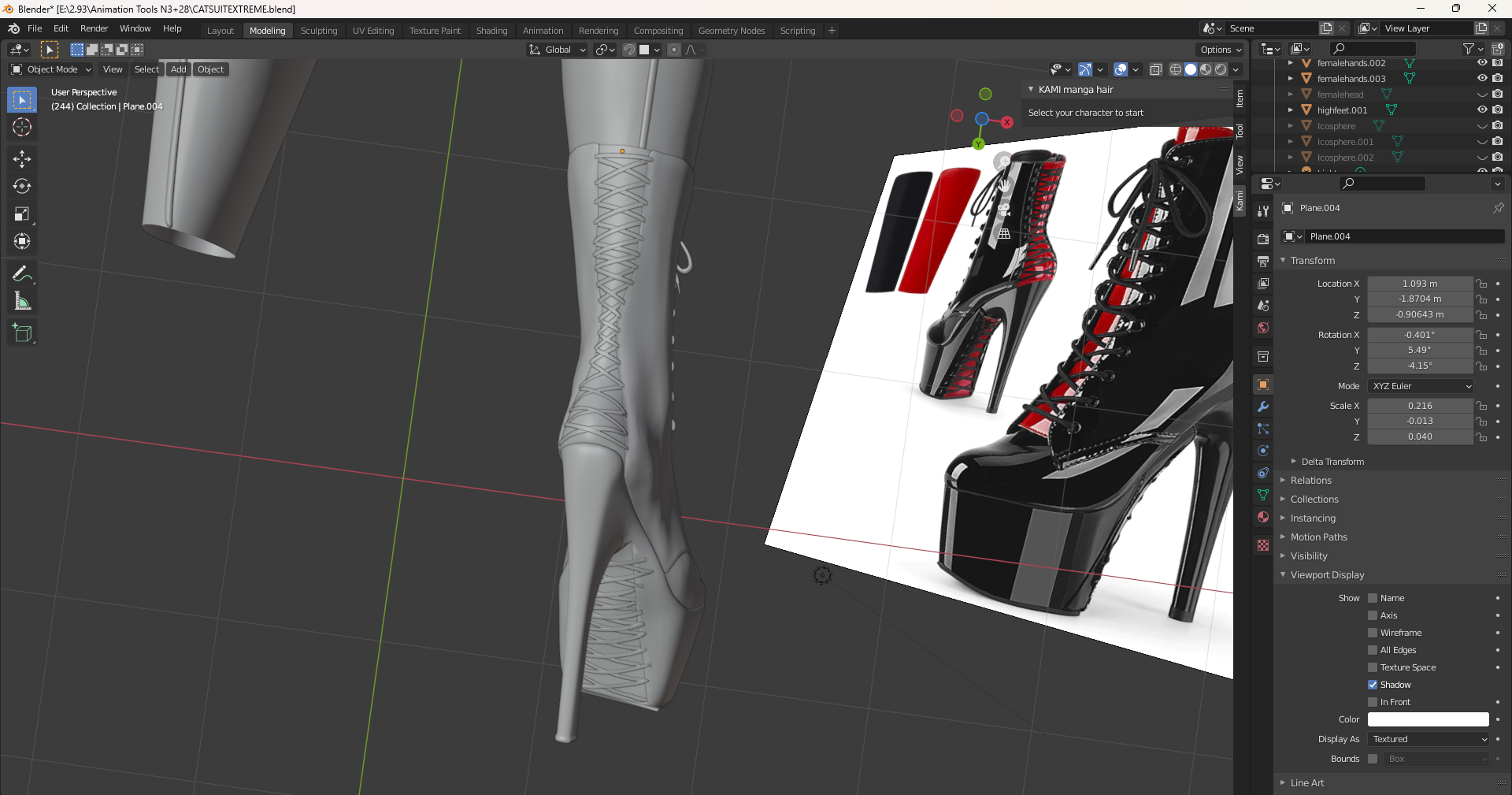
Task: Switch to the Shading workspace tab
Action: [x=491, y=31]
